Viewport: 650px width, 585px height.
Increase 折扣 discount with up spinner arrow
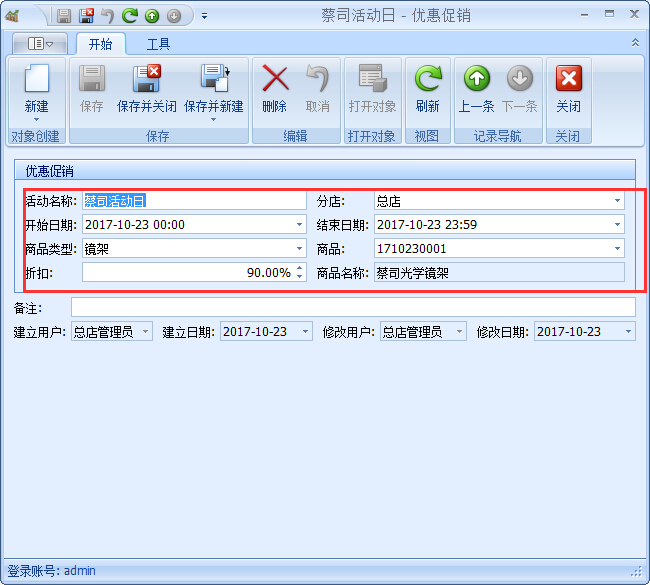point(299,268)
